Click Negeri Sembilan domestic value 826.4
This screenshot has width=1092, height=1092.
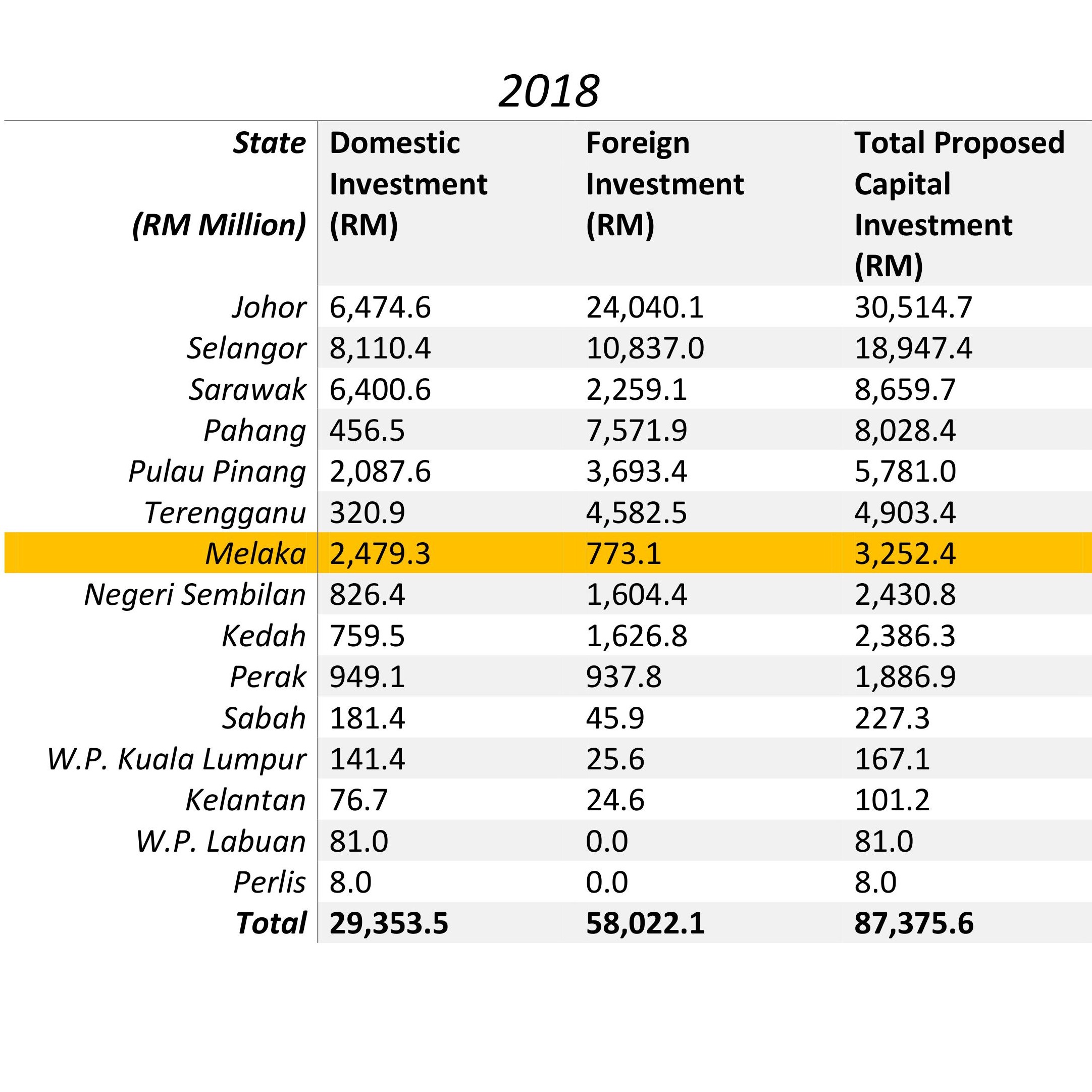(368, 595)
